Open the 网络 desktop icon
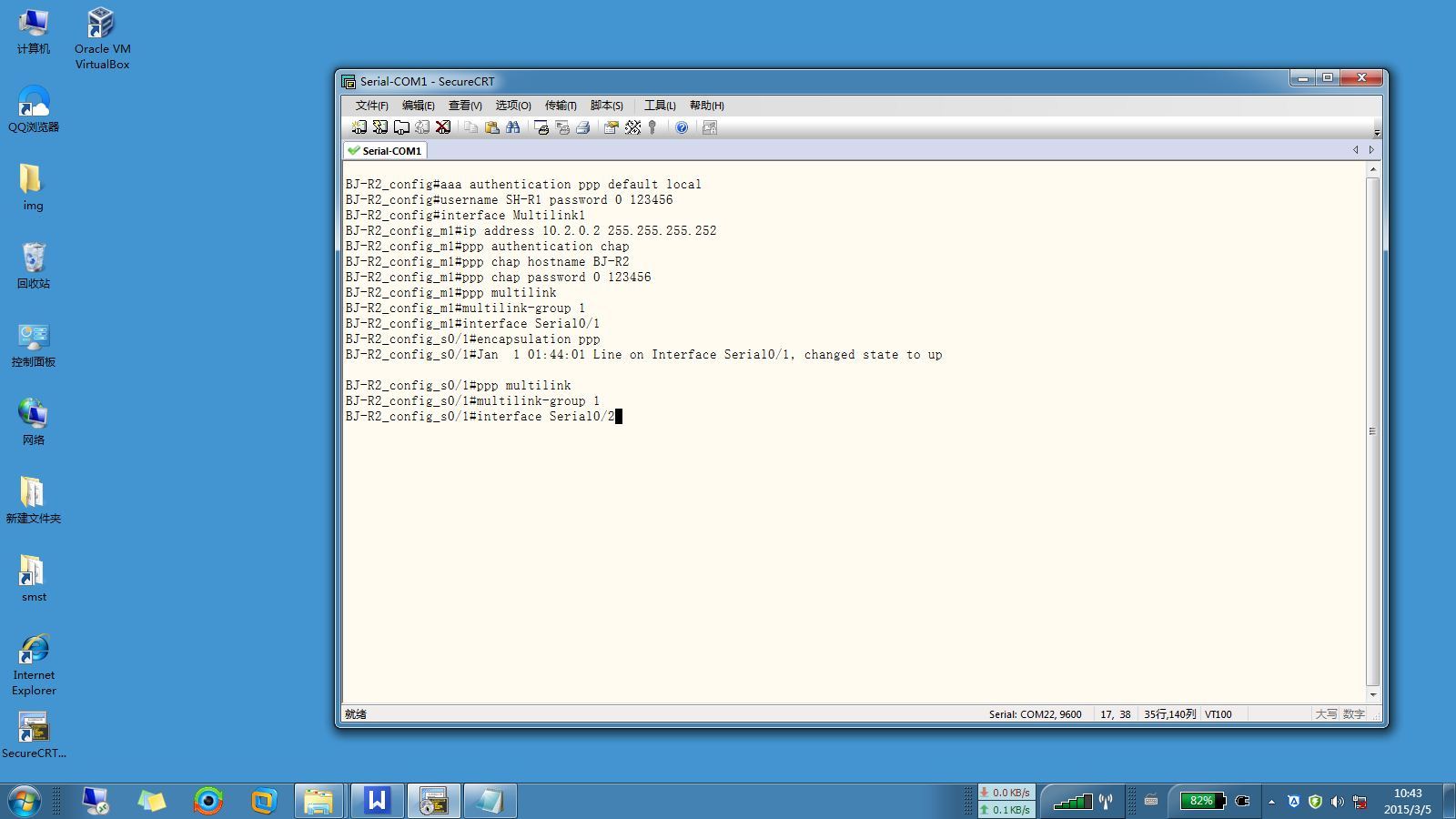 pyautogui.click(x=34, y=422)
